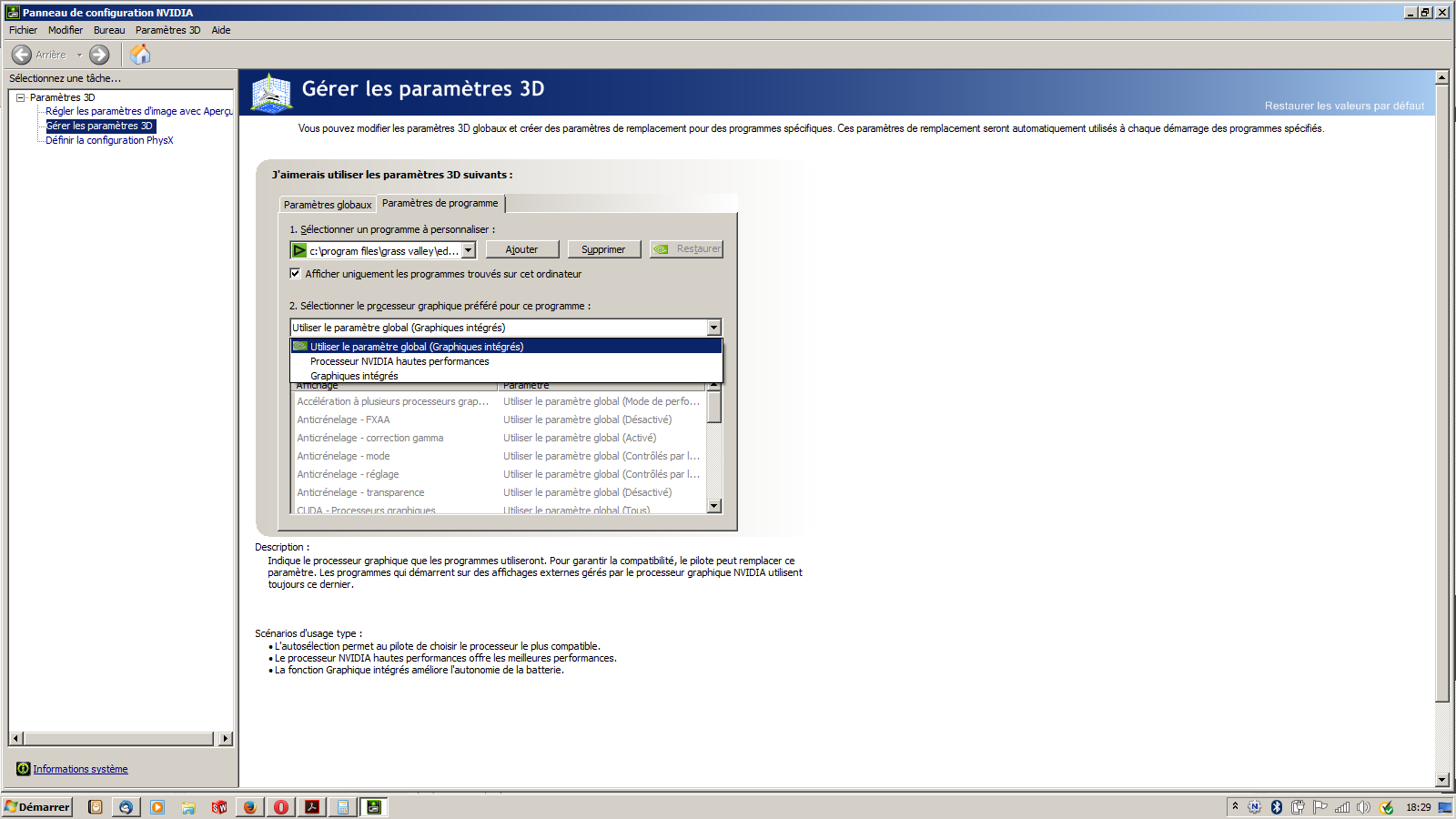Screen dimensions: 1456x819
Task: Open the Fichier menu
Action: point(24,30)
